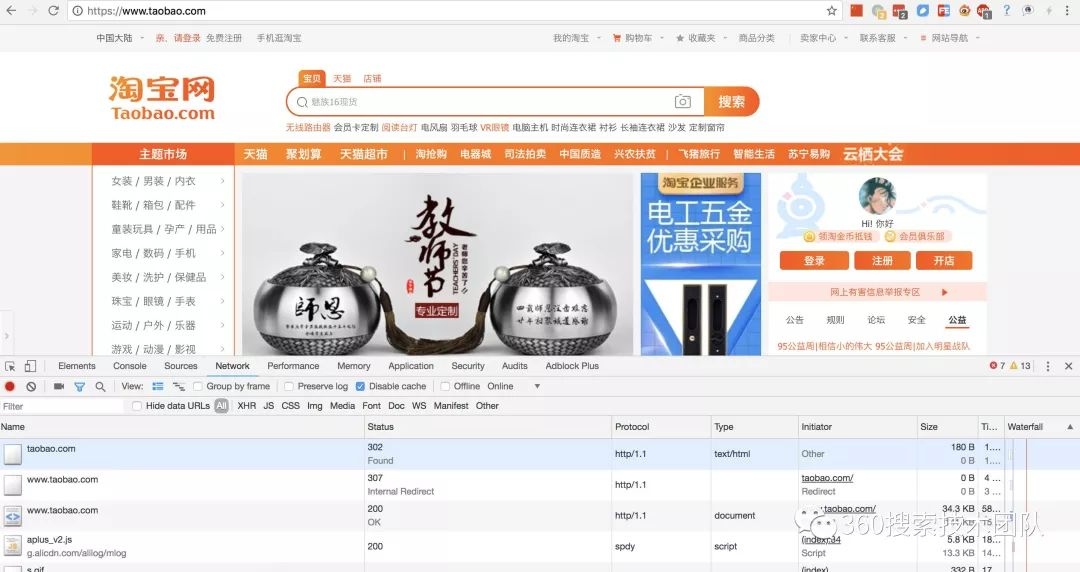Click the teacher's day banner image
The width and height of the screenshot is (1080, 572).
[437, 264]
